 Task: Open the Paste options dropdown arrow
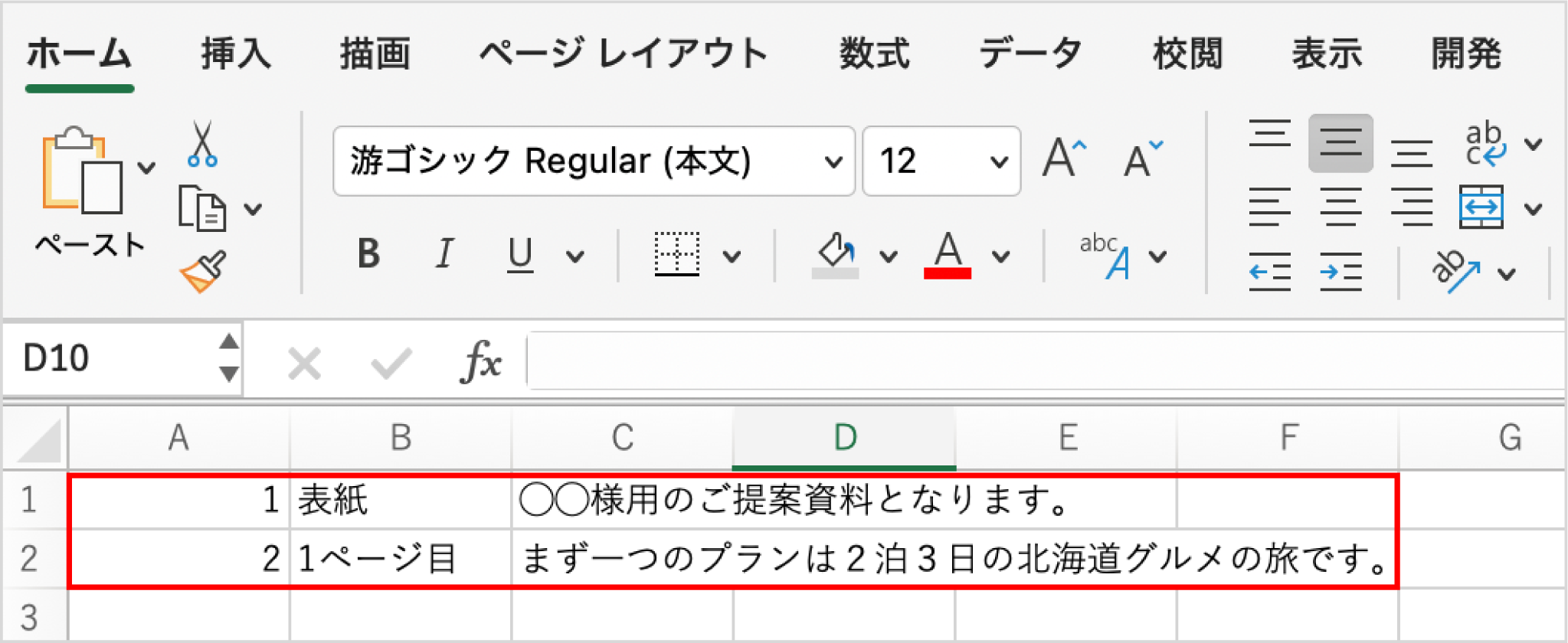(146, 167)
